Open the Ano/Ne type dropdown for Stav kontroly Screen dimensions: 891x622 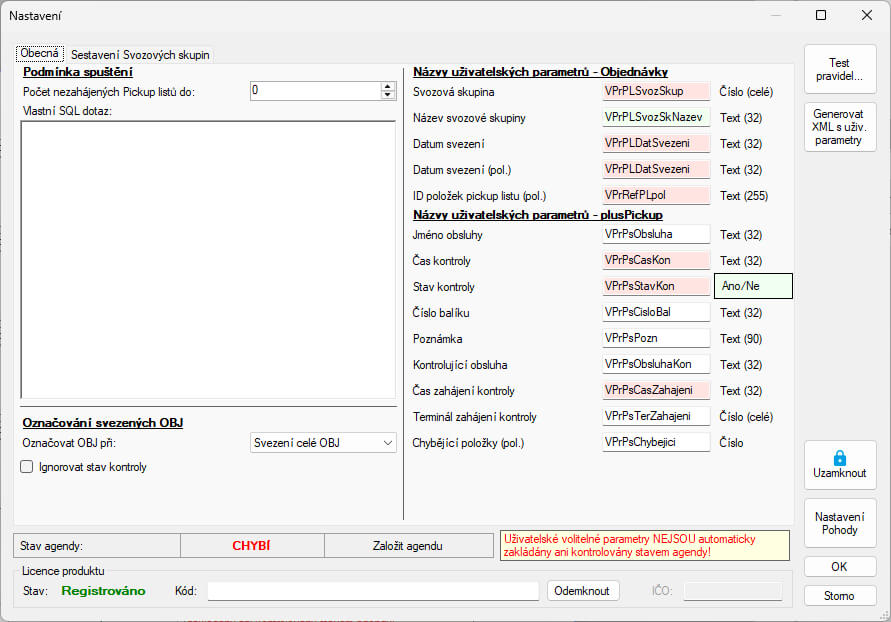pos(752,286)
